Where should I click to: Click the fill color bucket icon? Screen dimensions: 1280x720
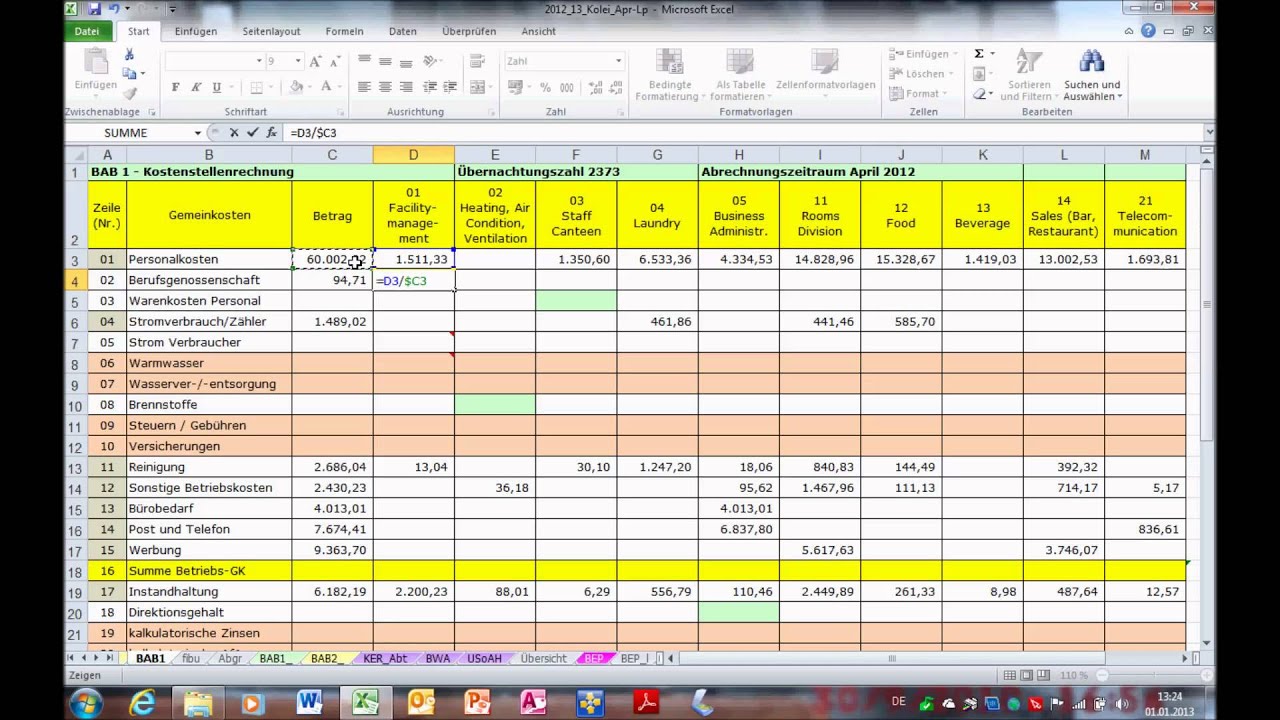coord(297,88)
